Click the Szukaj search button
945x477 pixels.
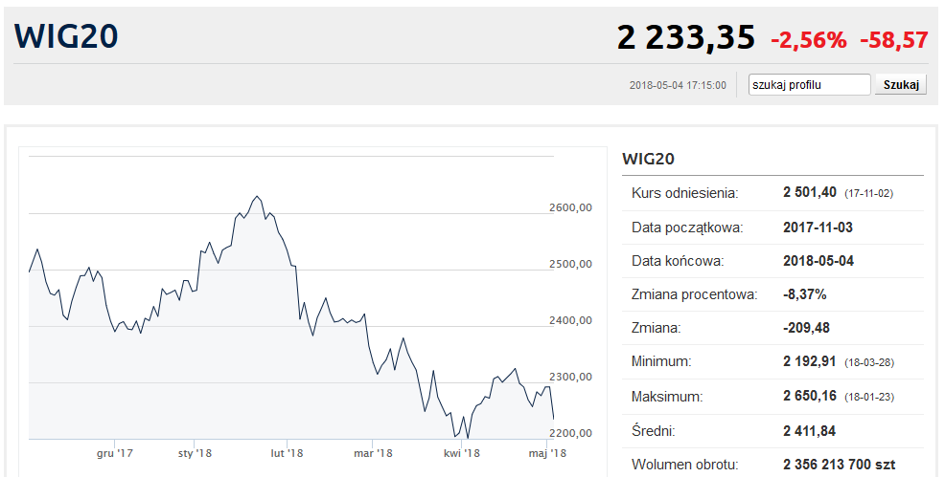tap(900, 85)
